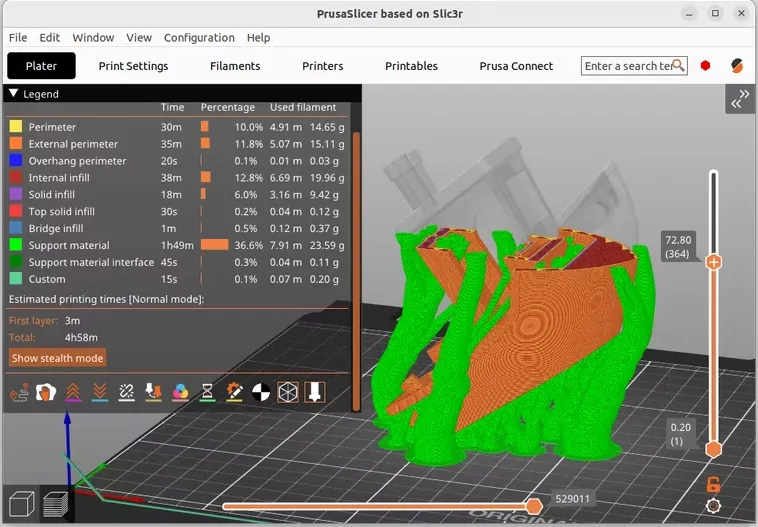The width and height of the screenshot is (758, 527).
Task: Toggle External perimeter orange swatch
Action: (16, 144)
